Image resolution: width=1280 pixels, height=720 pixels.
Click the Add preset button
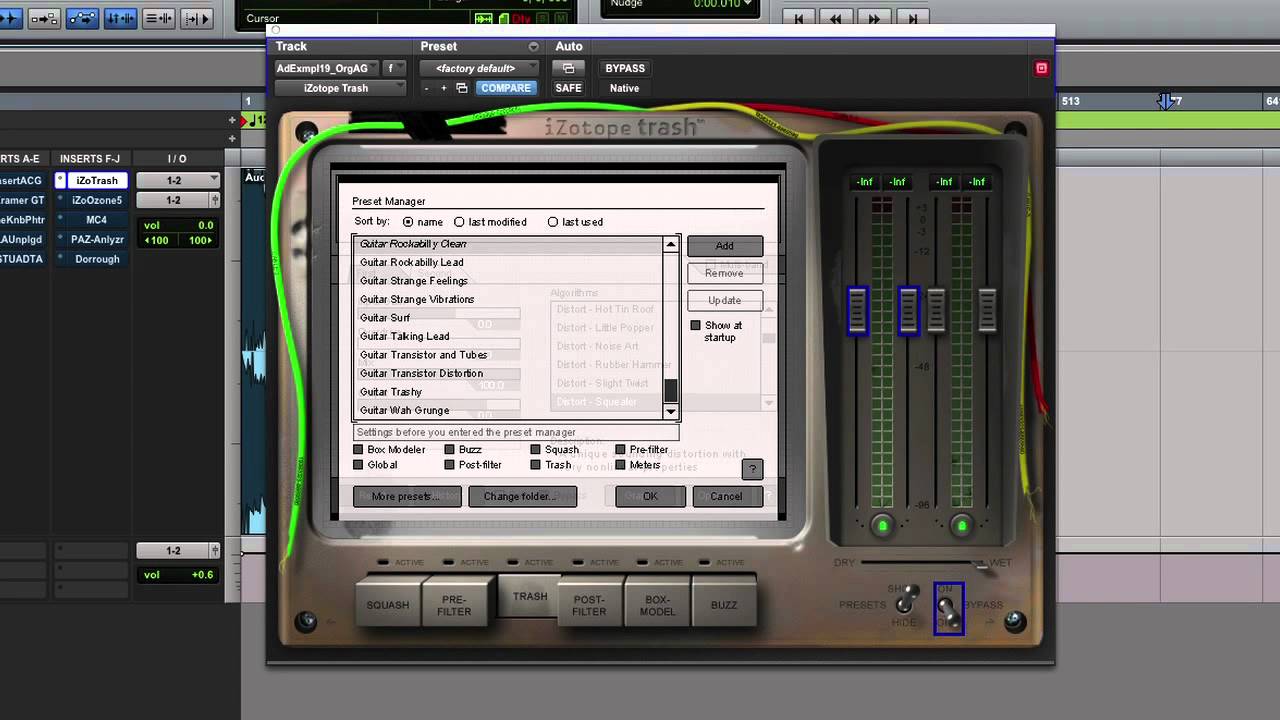(725, 246)
